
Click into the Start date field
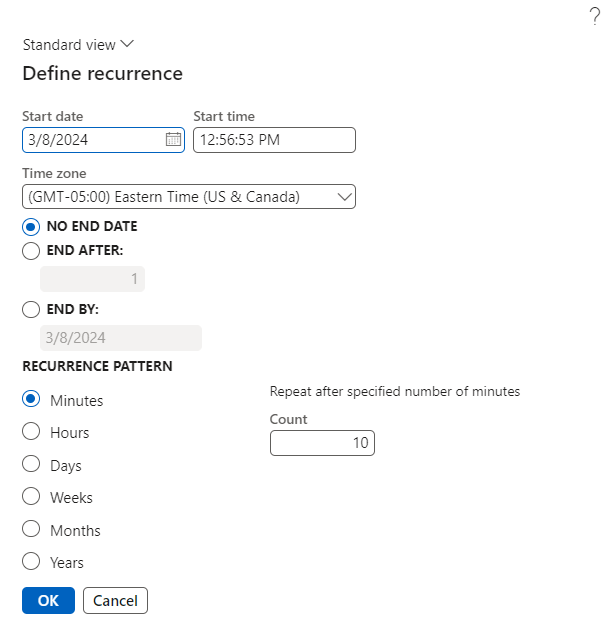point(90,140)
